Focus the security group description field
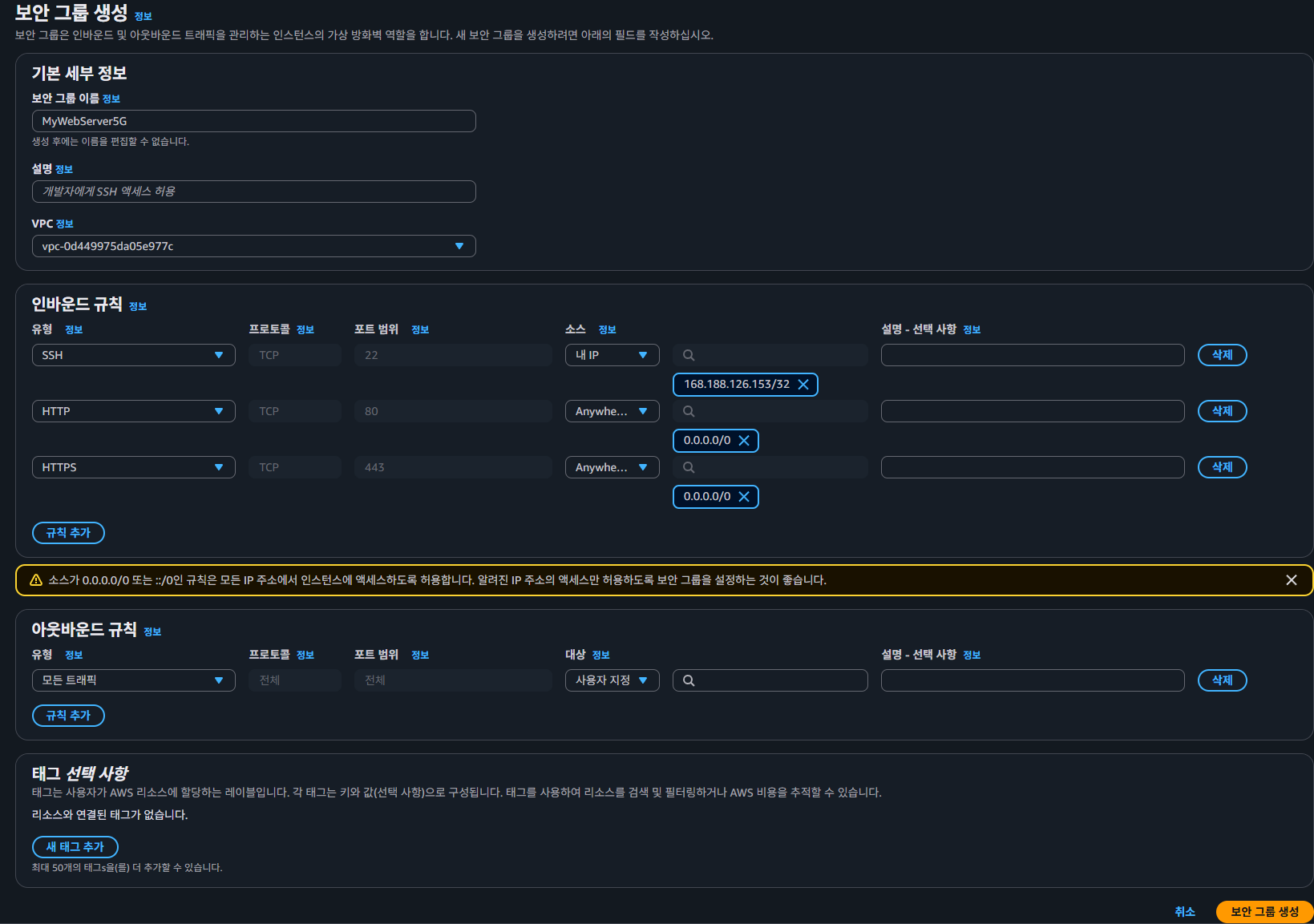1314x924 pixels. tap(254, 192)
